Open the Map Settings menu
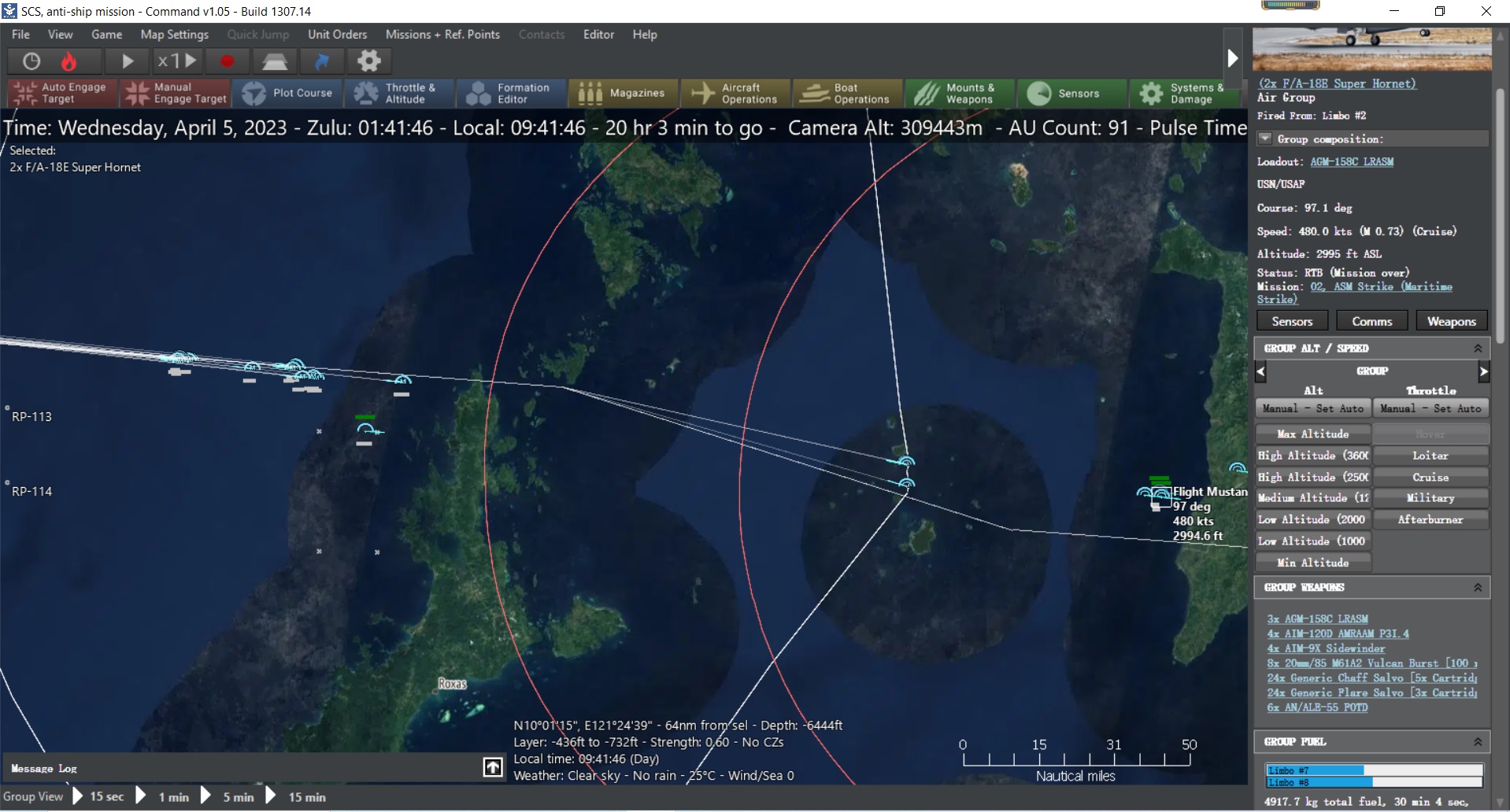The height and width of the screenshot is (812, 1510). (174, 35)
